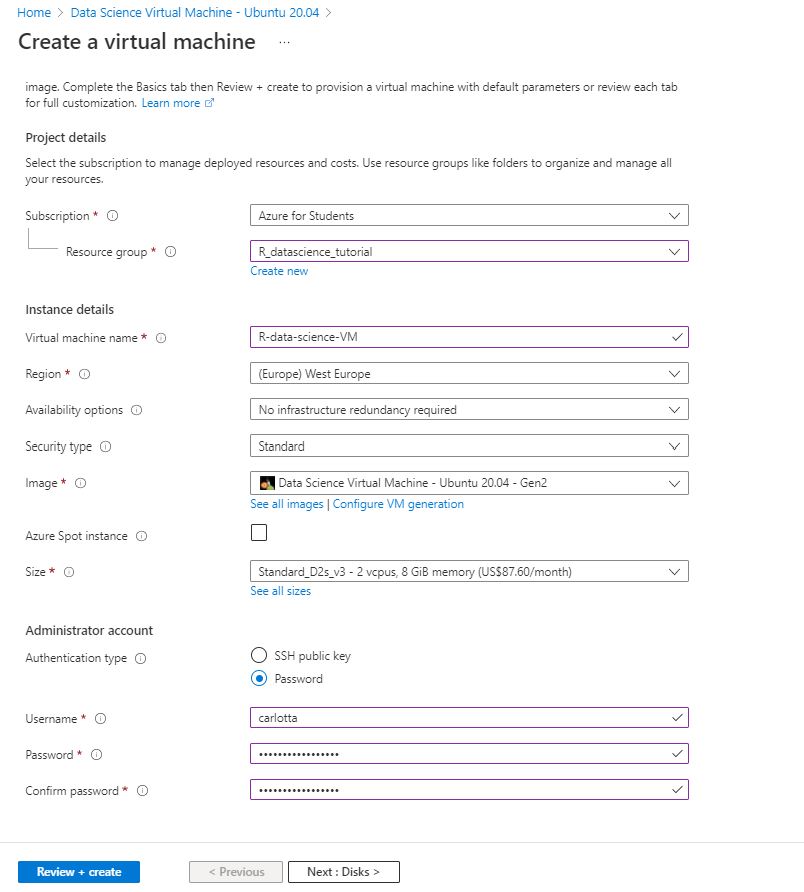Open Confirm password info icon
The width and height of the screenshot is (804, 892).
(142, 791)
